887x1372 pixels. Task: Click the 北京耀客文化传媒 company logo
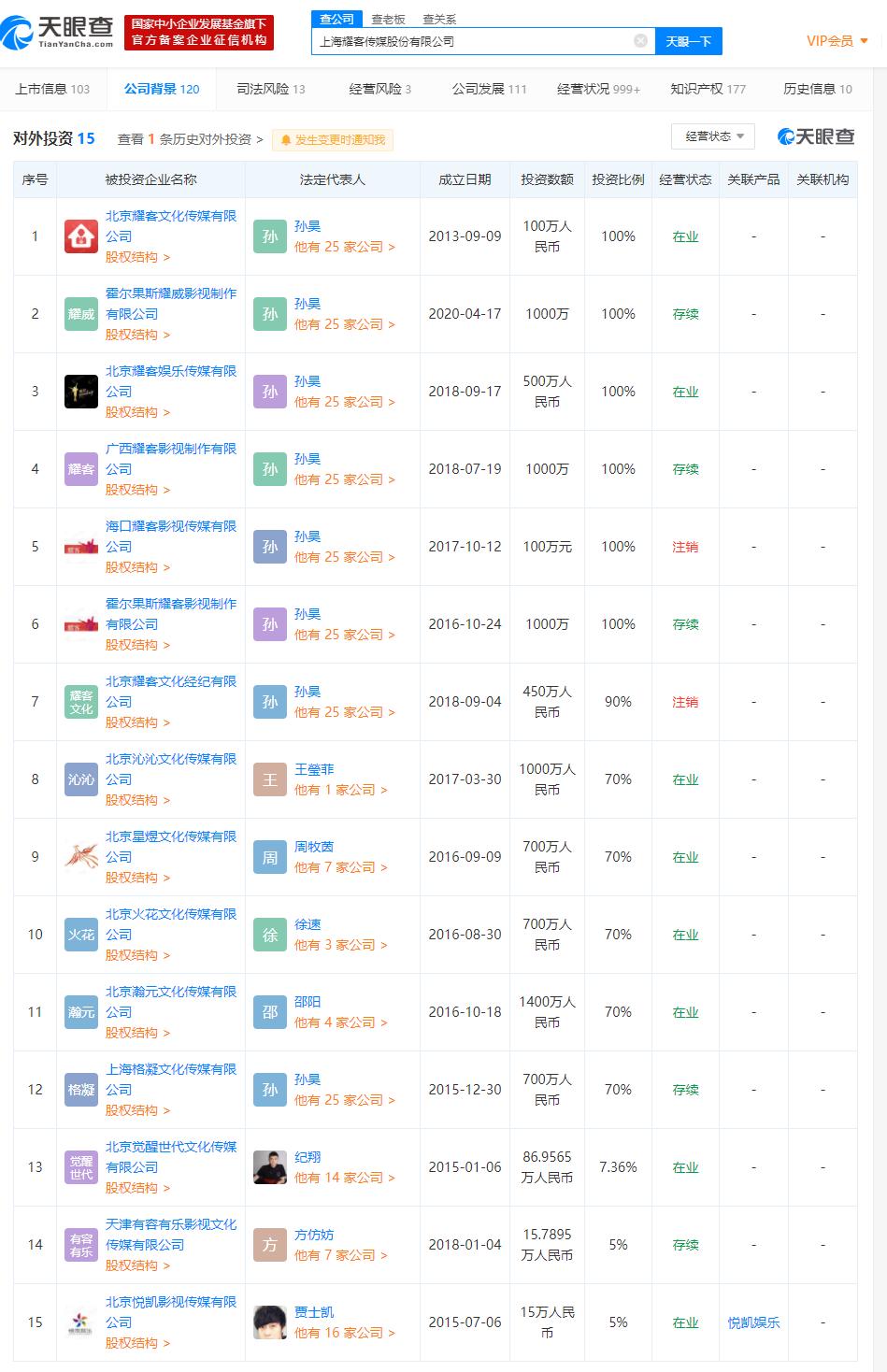coord(81,236)
